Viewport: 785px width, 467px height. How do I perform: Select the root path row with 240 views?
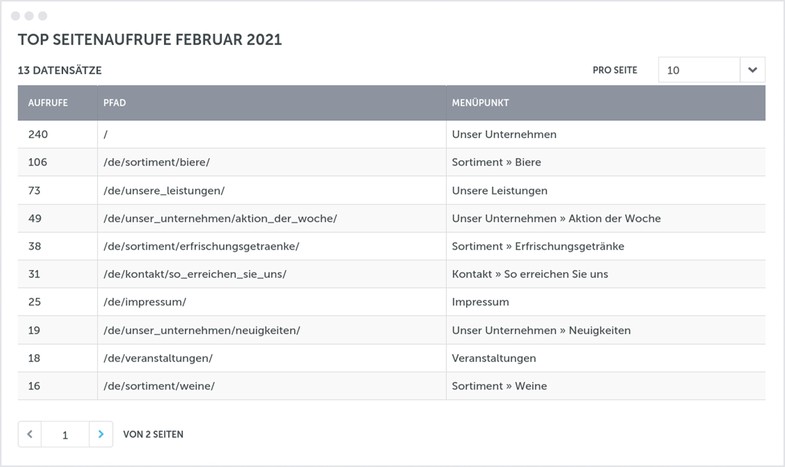point(105,134)
